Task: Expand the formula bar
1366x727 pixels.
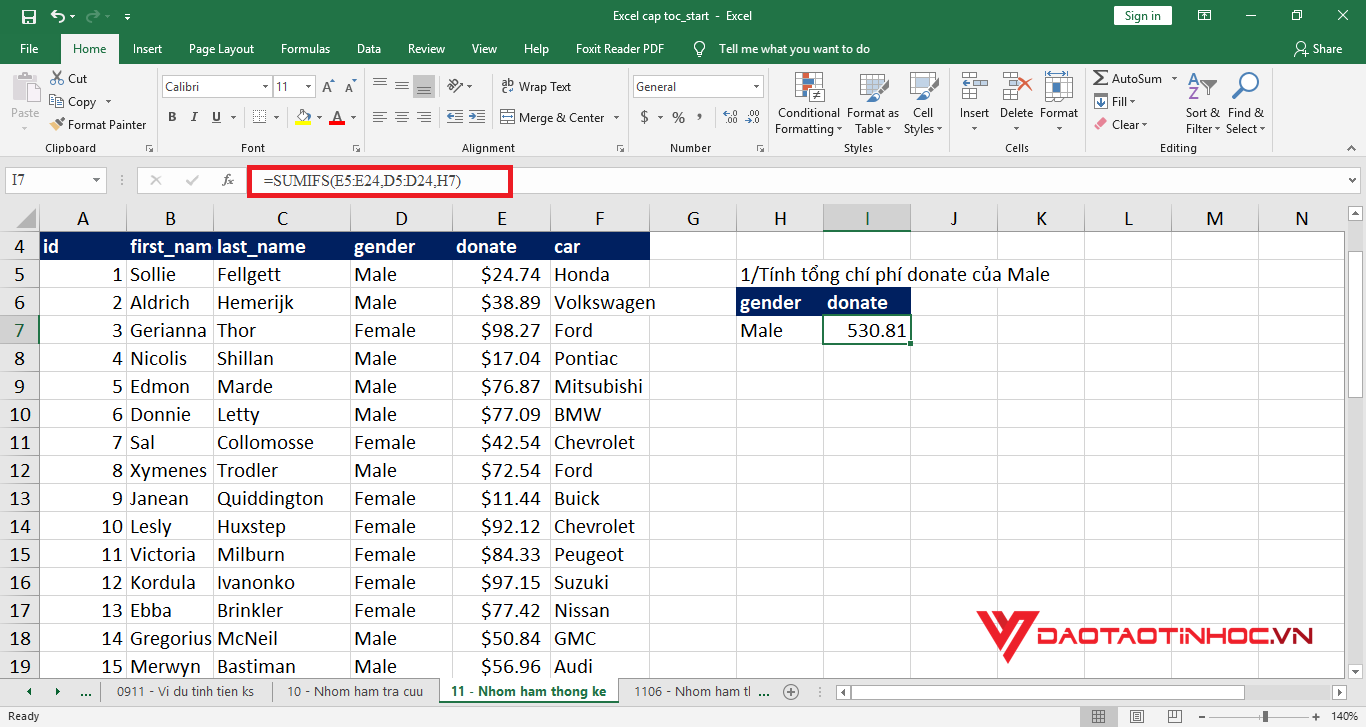Action: click(1352, 181)
